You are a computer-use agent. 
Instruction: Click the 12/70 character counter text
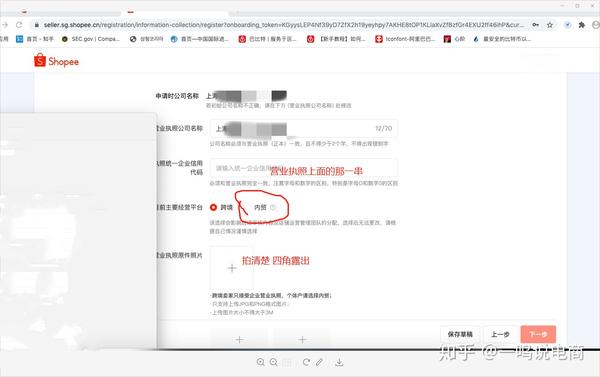(x=383, y=129)
